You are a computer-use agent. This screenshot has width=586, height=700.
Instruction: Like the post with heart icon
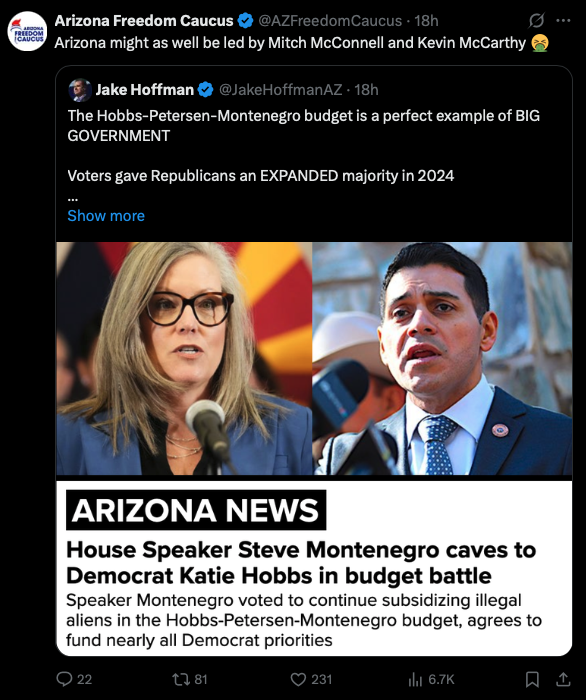tap(298, 679)
